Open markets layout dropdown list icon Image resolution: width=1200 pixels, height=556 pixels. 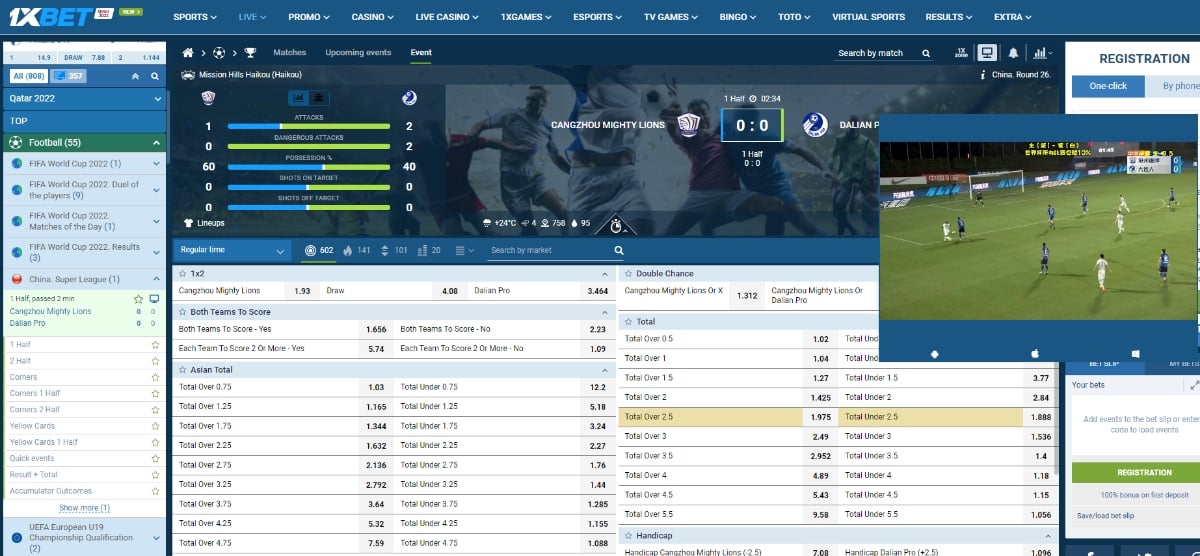click(x=464, y=250)
